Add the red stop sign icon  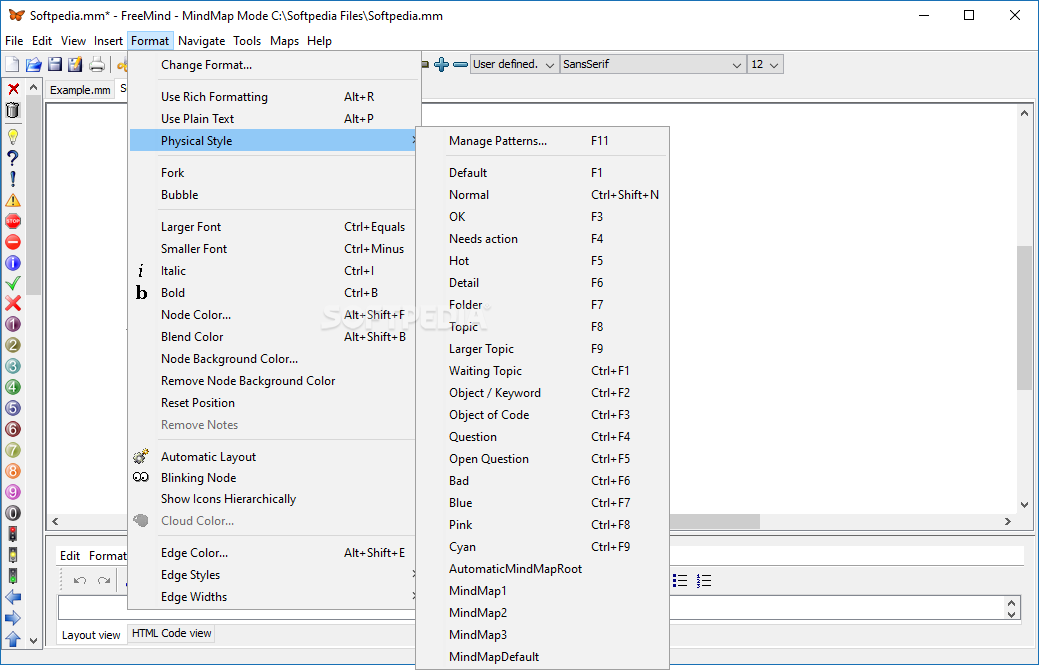13,221
